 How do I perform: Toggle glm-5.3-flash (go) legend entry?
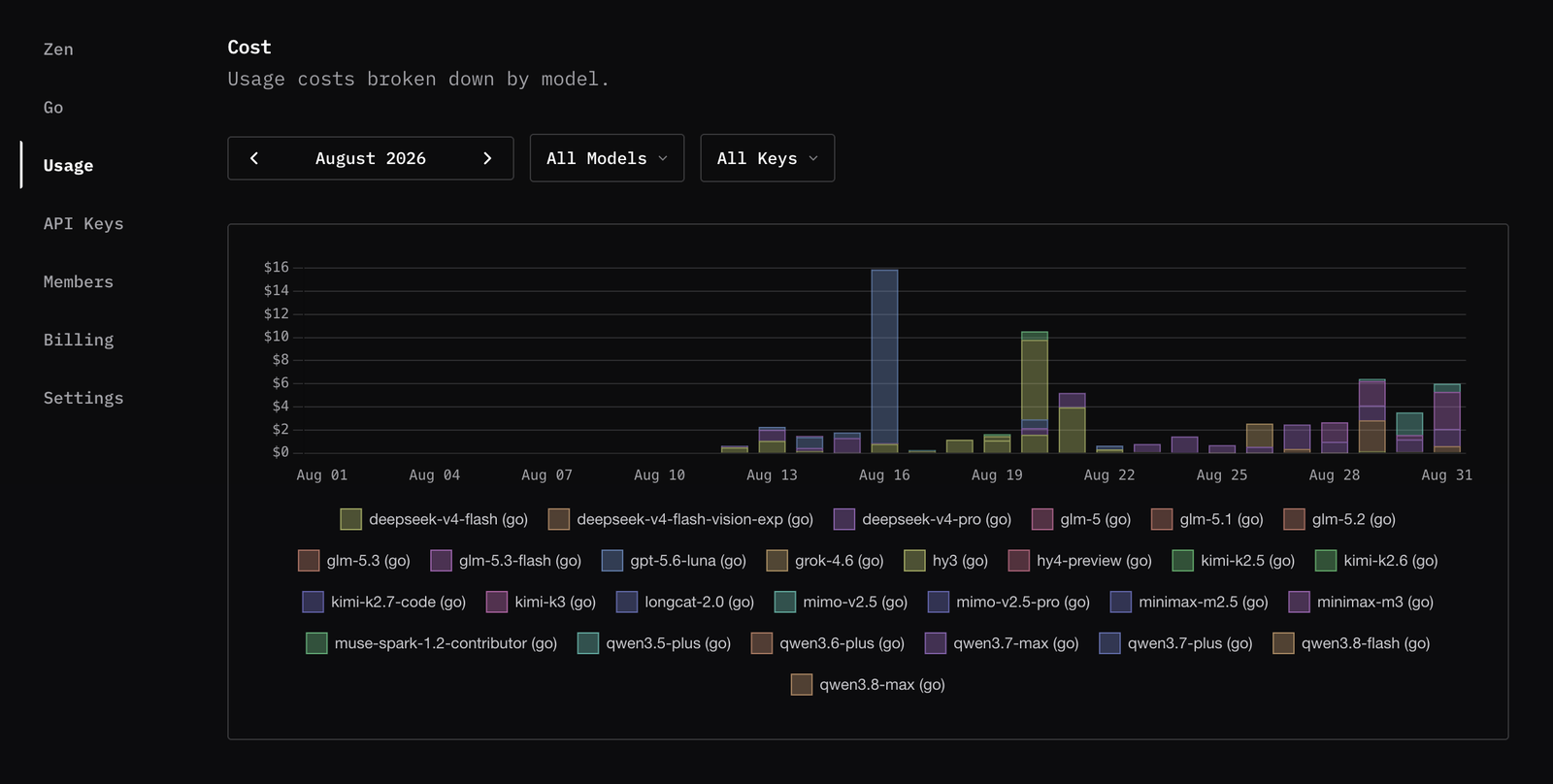point(506,561)
